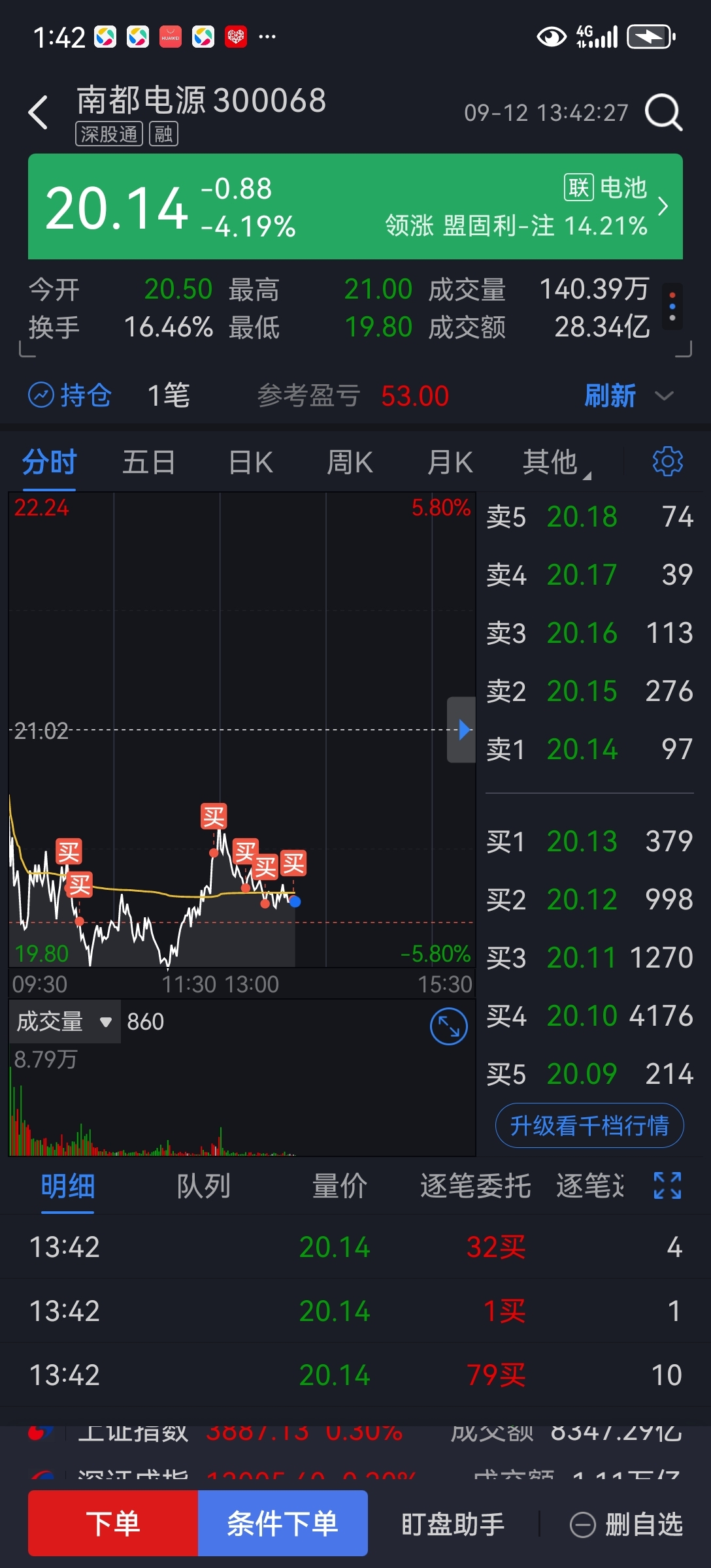
Task: Tap the 深股通 tag badge
Action: (x=109, y=135)
